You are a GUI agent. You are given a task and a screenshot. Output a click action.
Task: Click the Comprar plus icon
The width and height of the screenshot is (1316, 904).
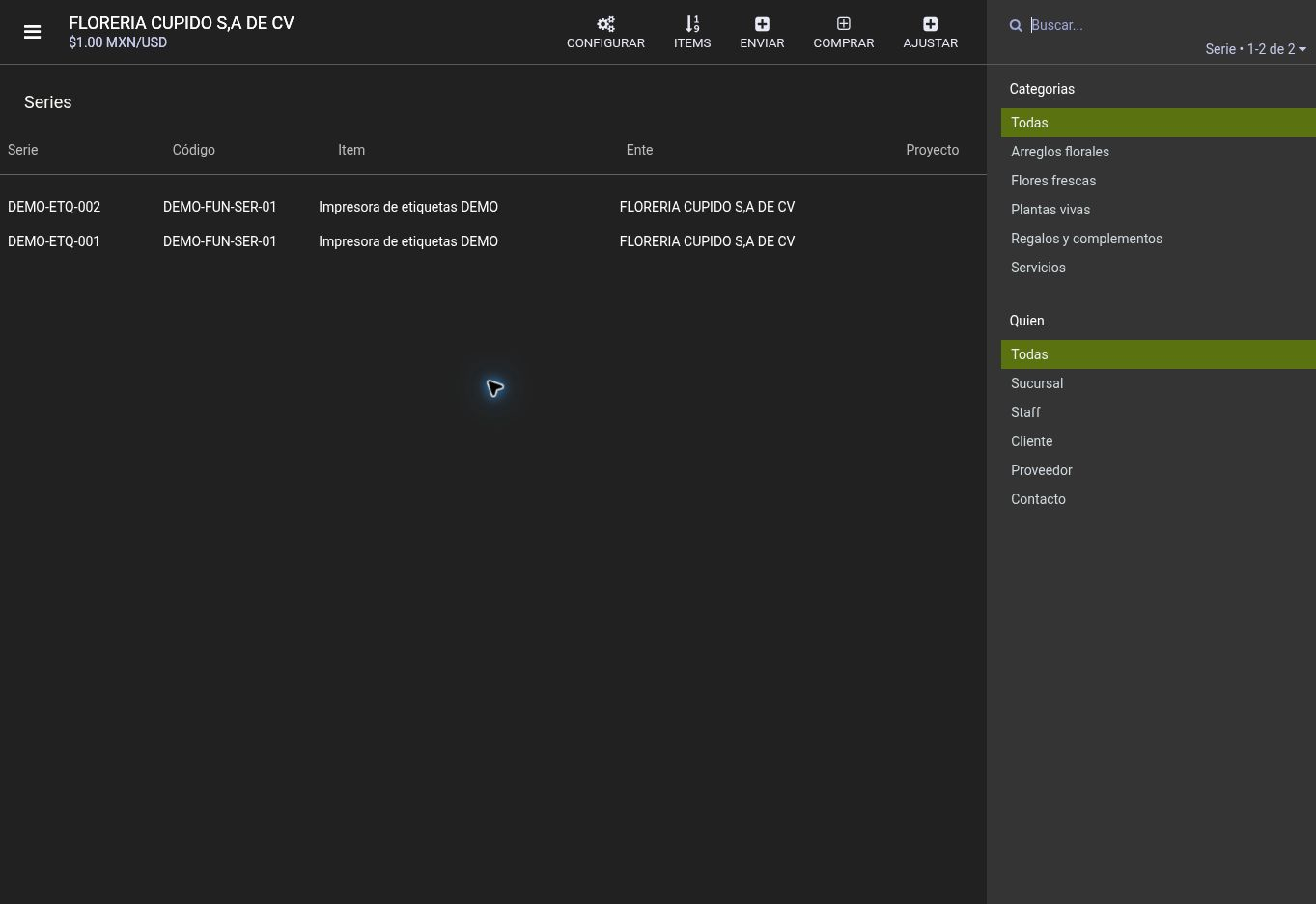click(x=844, y=24)
